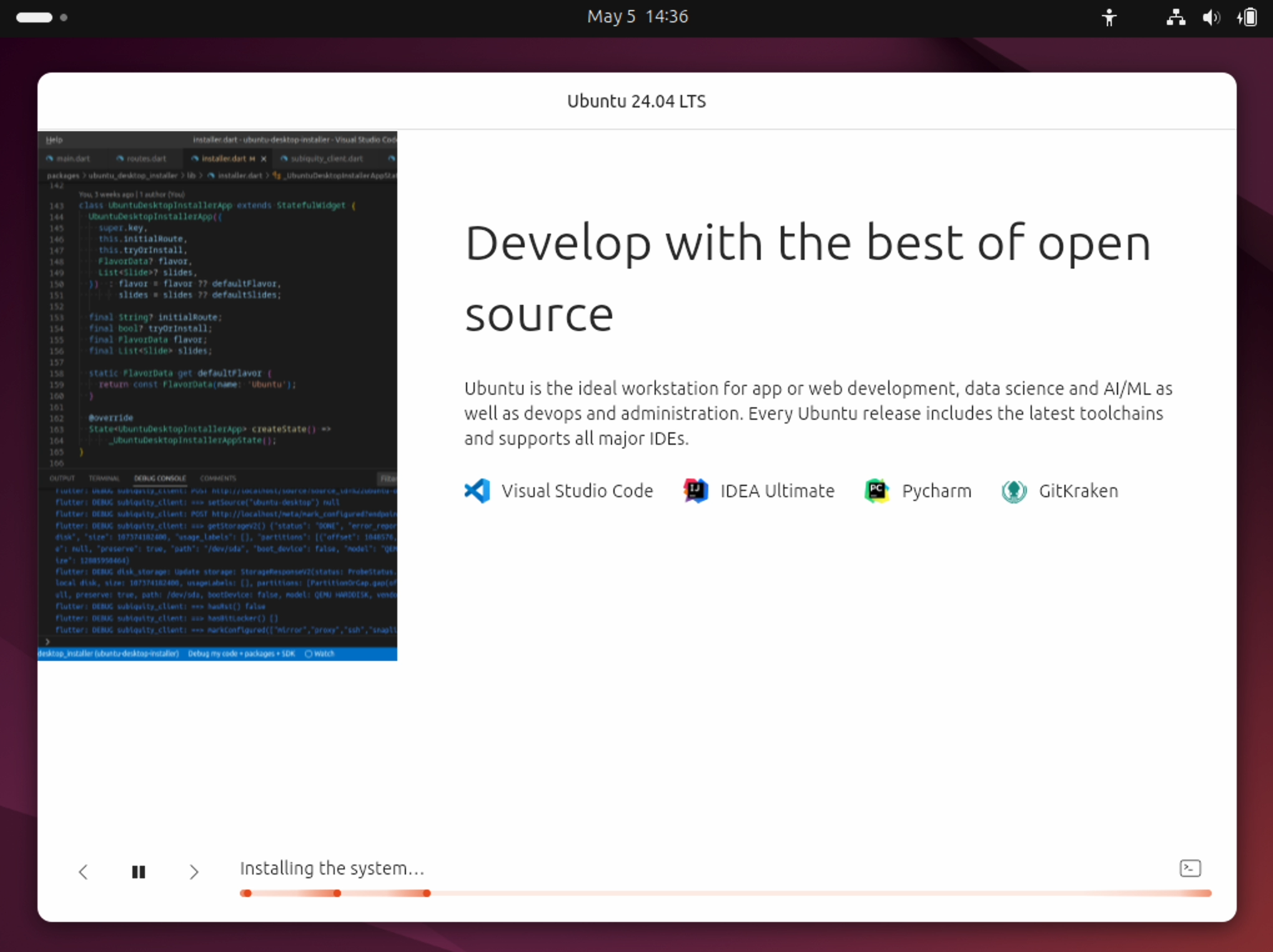Open the installer log terminal icon
The image size is (1273, 952).
coord(1190,868)
